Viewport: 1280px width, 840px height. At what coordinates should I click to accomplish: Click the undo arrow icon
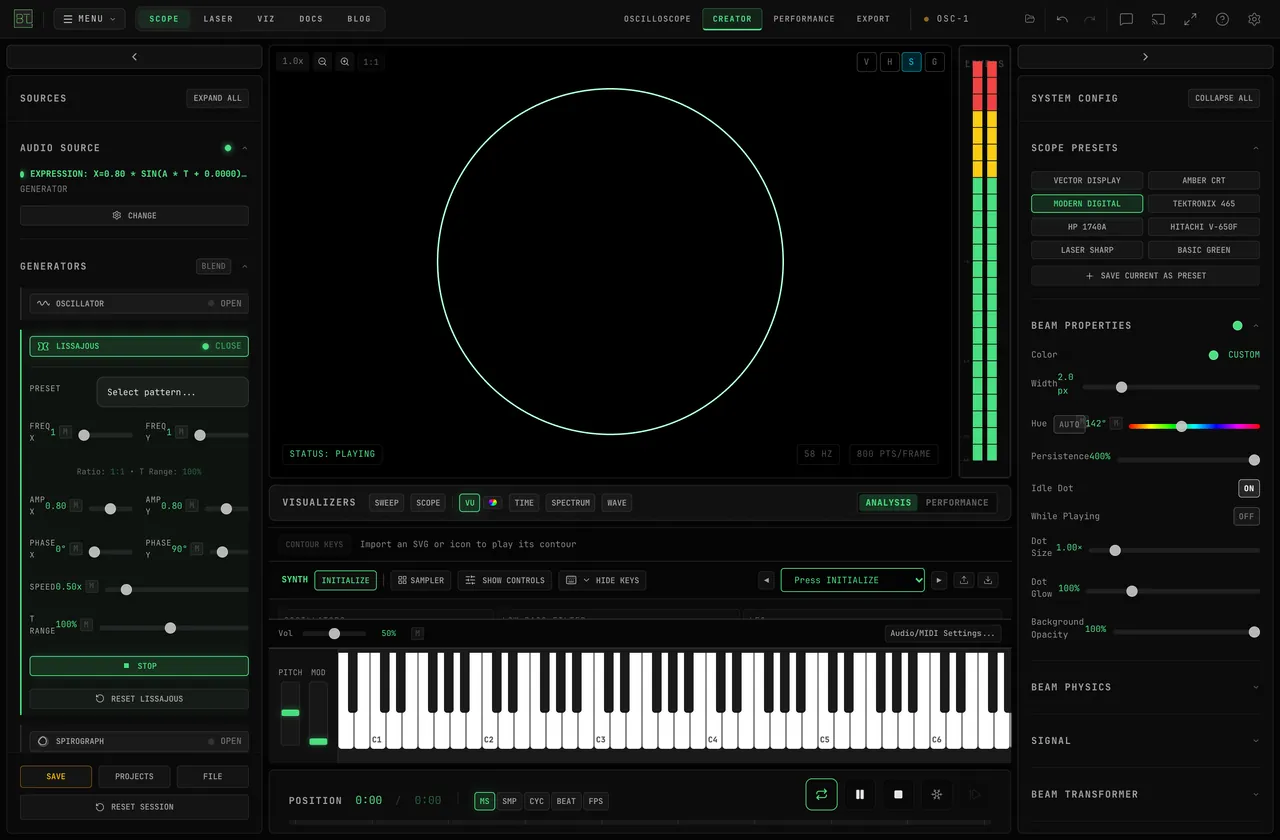tap(1062, 19)
